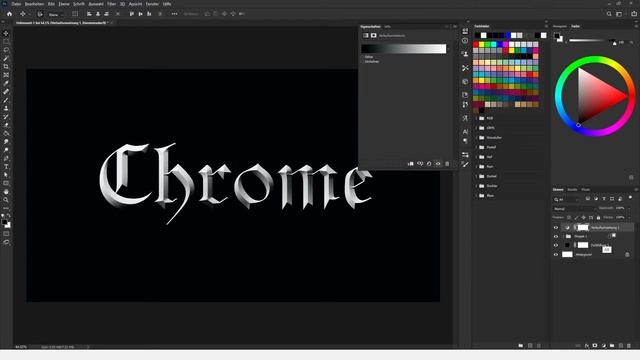This screenshot has width=640, height=360.
Task: Select the Hintergrund layer thumbnail
Action: pyautogui.click(x=567, y=254)
